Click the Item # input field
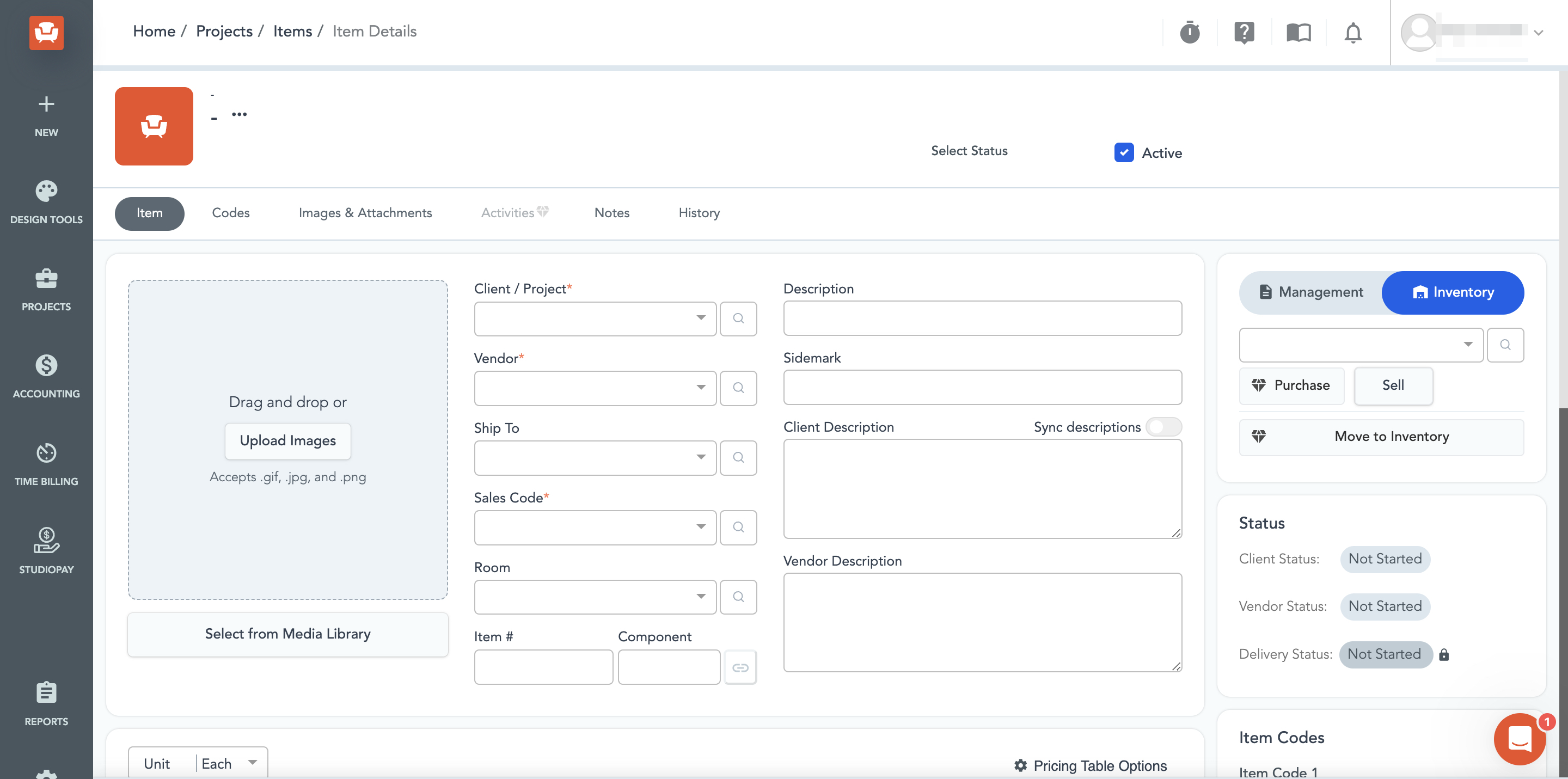1568x779 pixels. click(x=543, y=667)
